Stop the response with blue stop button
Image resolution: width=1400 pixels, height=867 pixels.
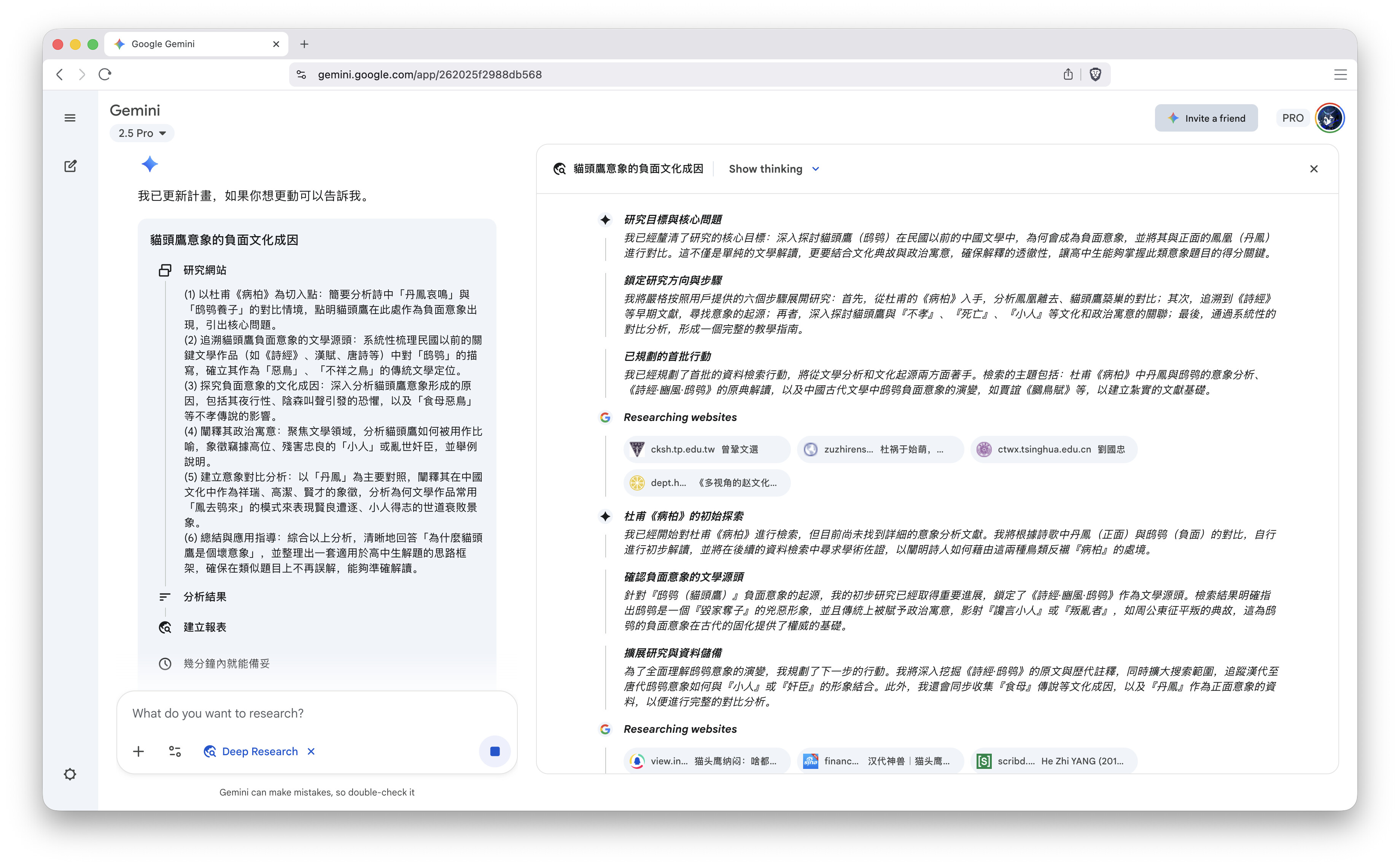tap(495, 751)
